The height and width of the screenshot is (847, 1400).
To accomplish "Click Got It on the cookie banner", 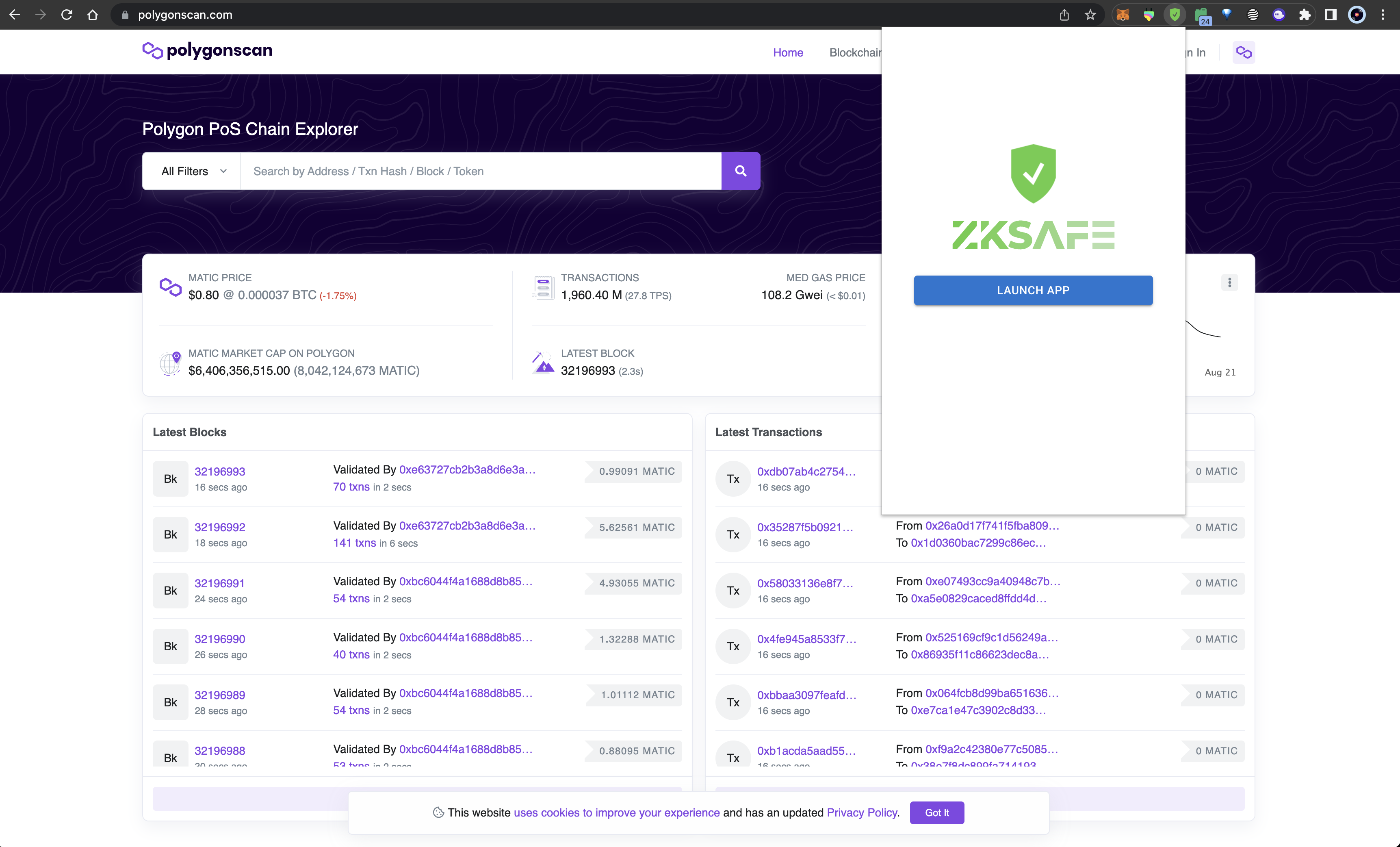I will (x=936, y=812).
